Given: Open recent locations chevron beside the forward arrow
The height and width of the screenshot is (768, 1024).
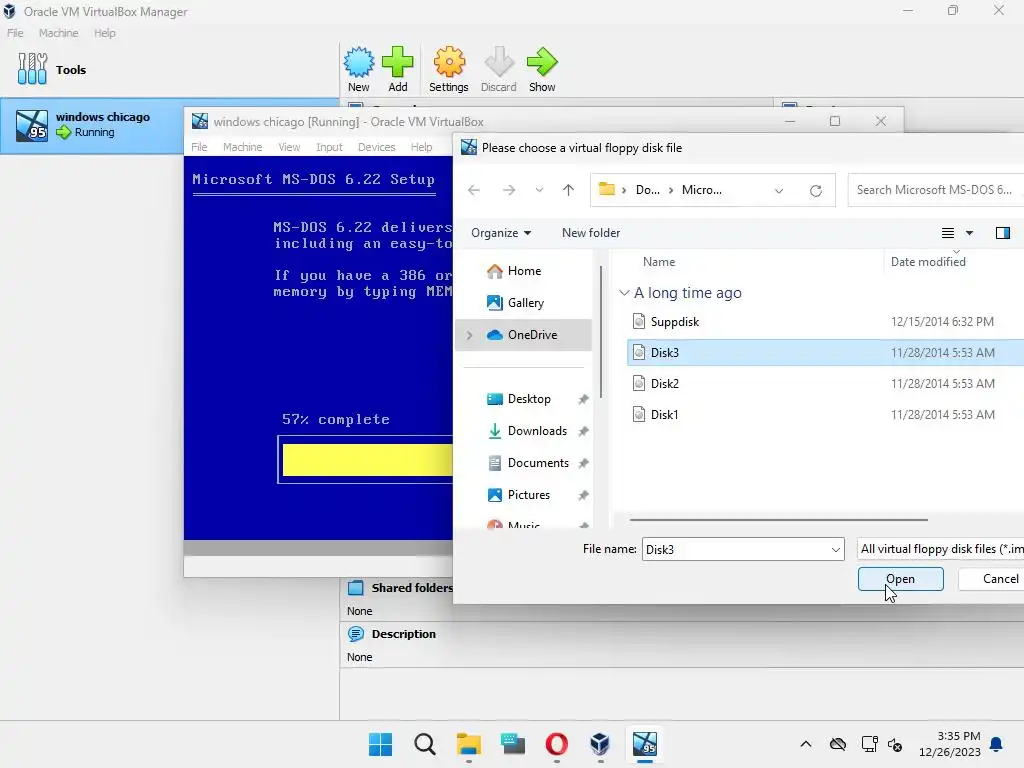Looking at the screenshot, I should (x=539, y=190).
